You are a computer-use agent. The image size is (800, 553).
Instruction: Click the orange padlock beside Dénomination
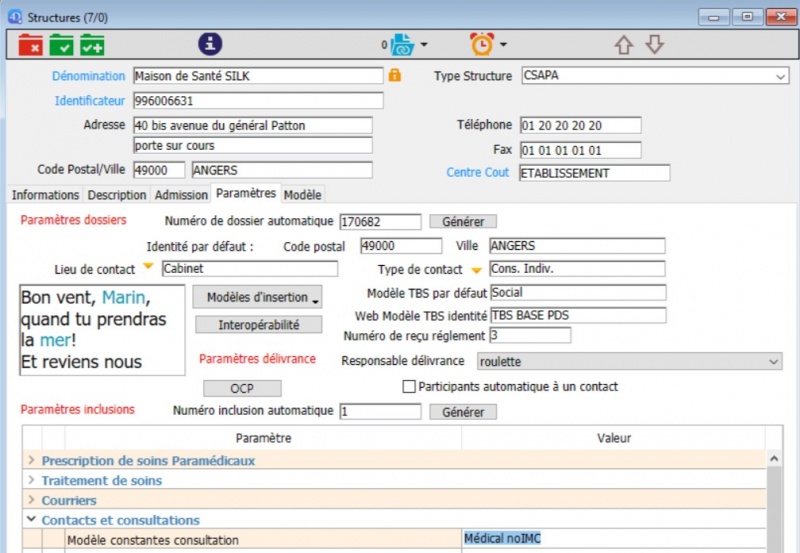click(395, 76)
